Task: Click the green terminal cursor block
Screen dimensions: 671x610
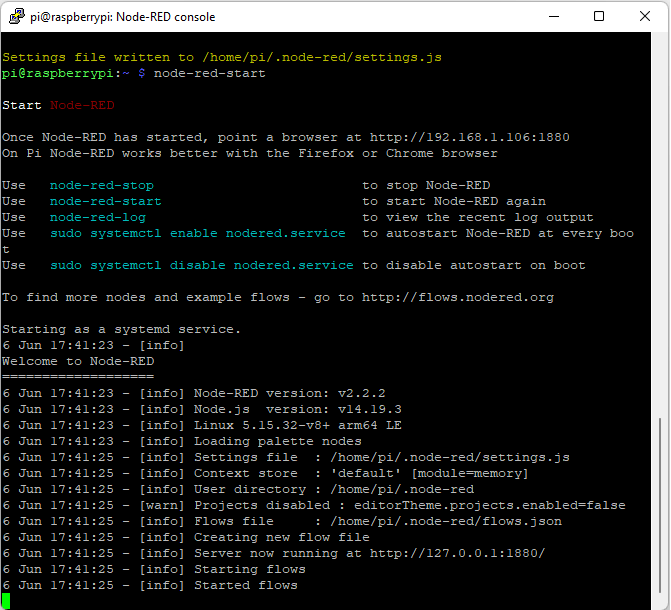Action: 6,600
